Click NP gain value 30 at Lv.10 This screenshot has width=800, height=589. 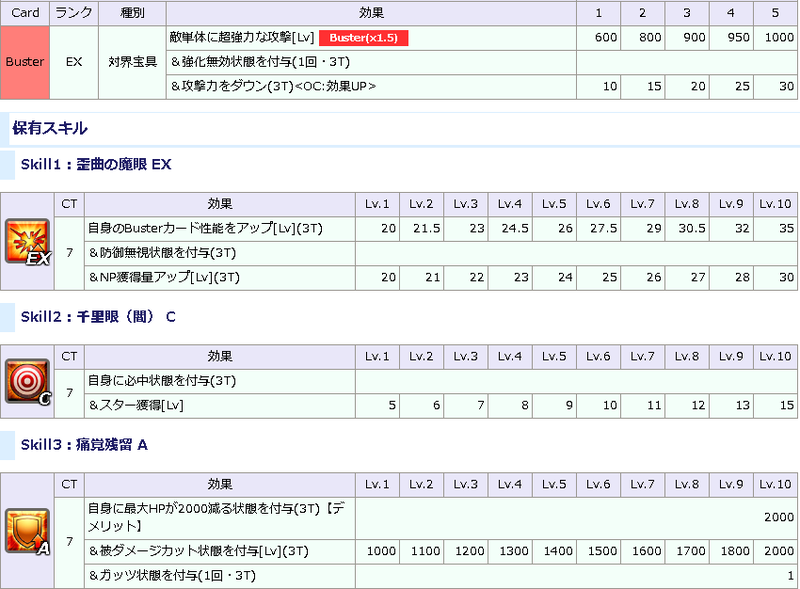[786, 278]
